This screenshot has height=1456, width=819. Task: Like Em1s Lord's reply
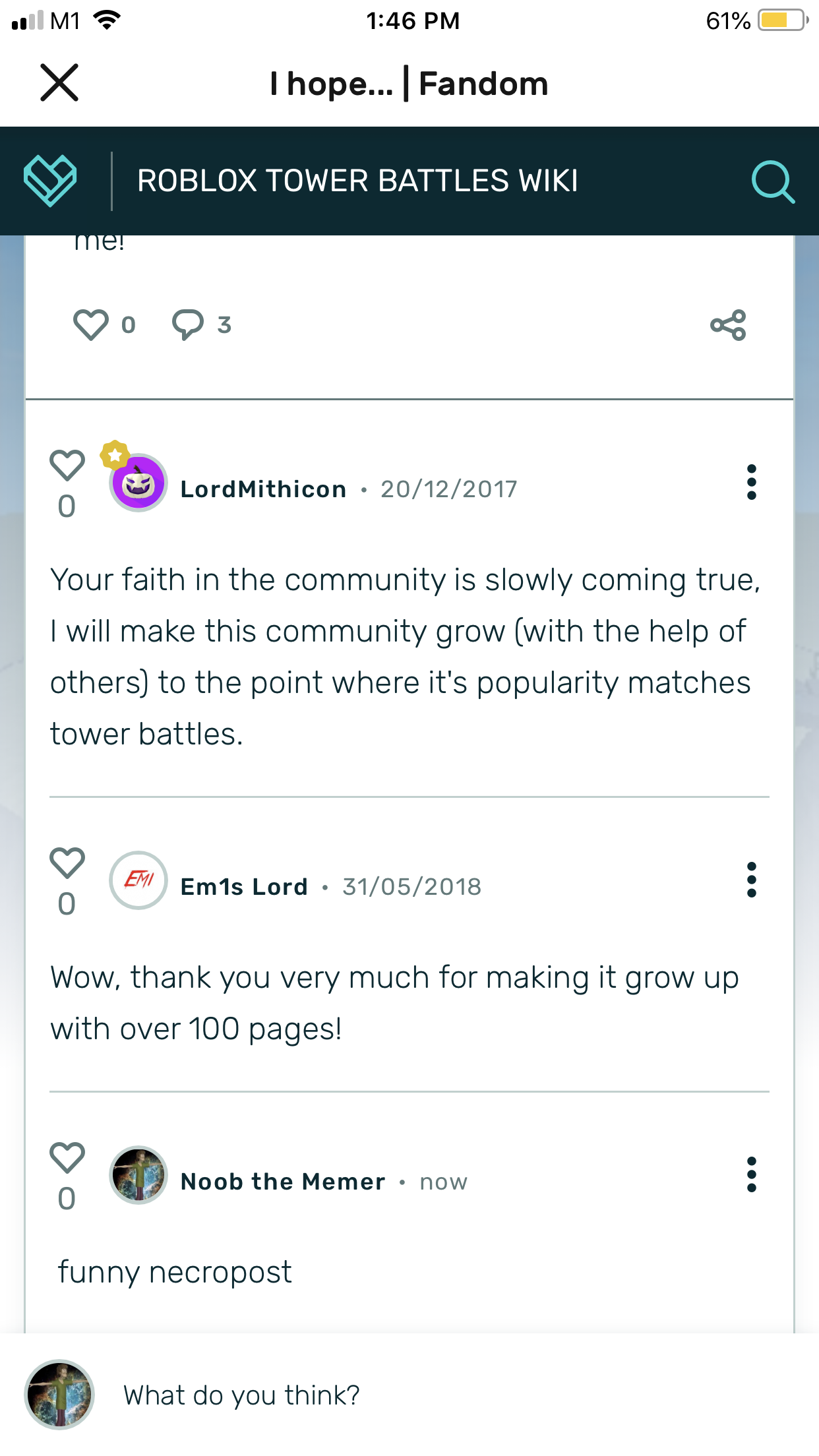pyautogui.click(x=67, y=863)
